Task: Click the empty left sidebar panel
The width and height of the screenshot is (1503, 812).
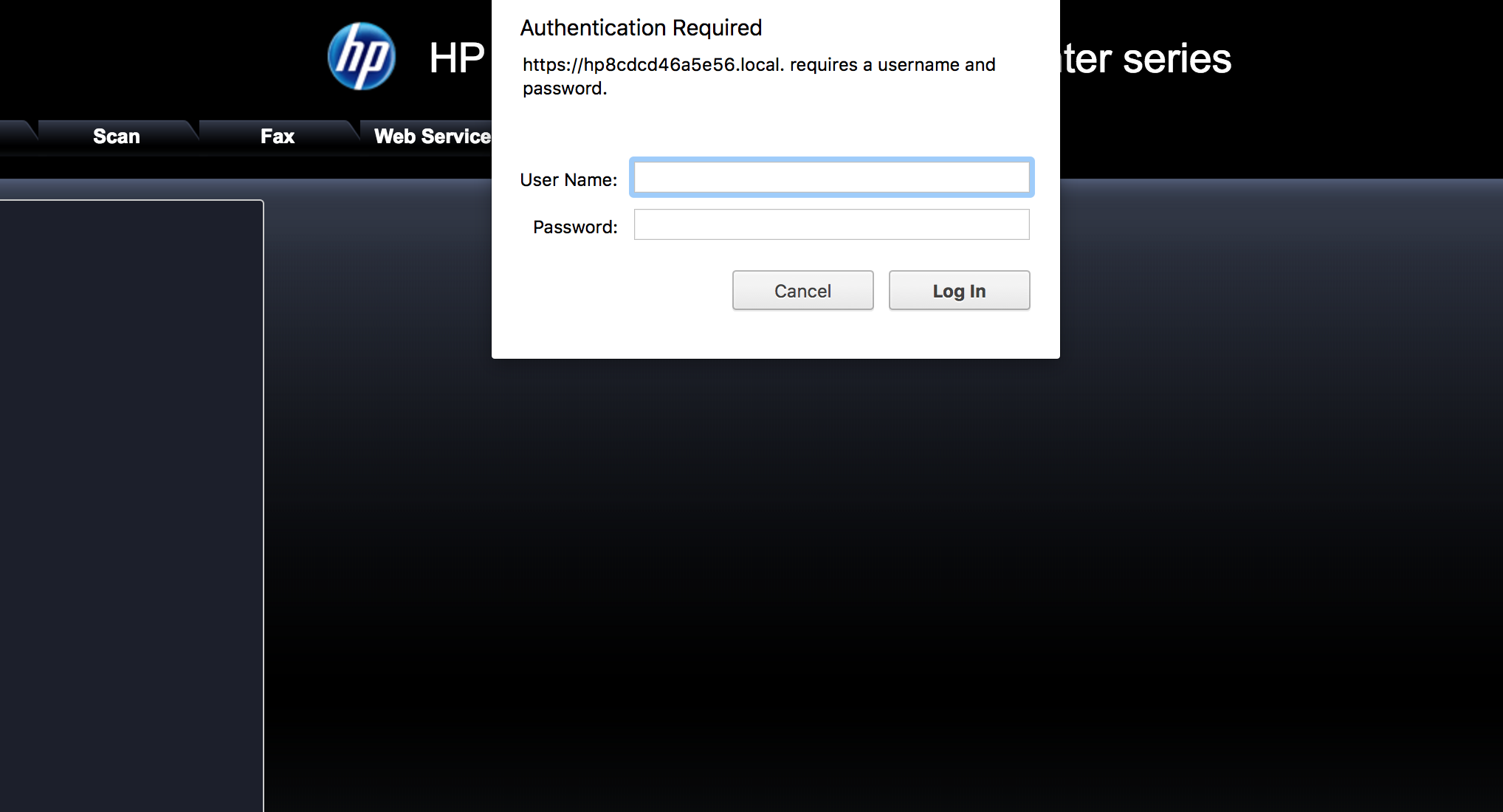Action: (131, 502)
